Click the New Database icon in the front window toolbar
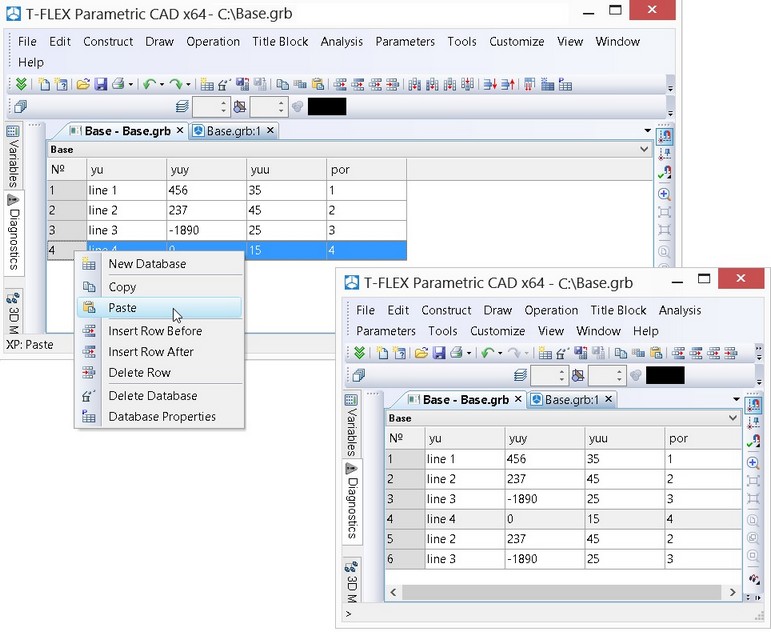This screenshot has height=632, width=771. pos(545,353)
